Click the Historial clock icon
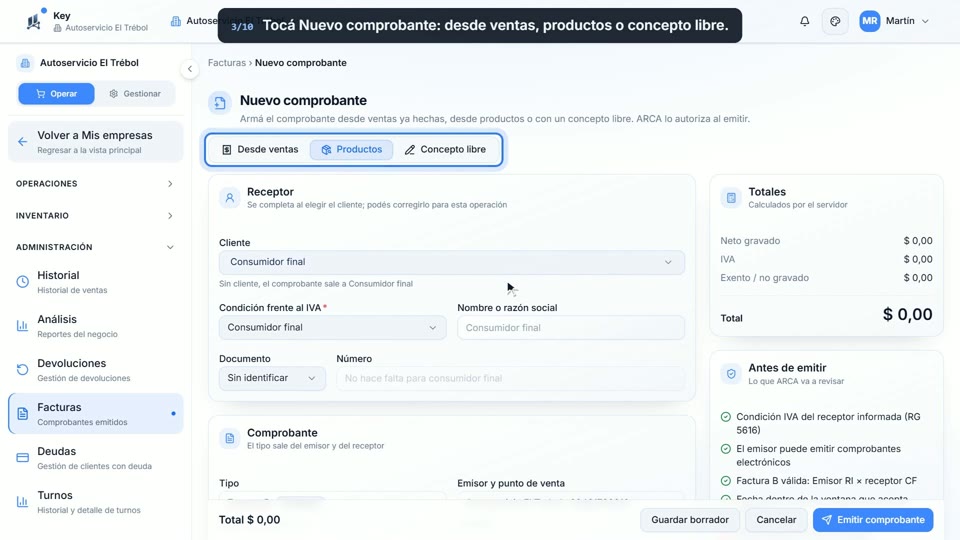The width and height of the screenshot is (960, 540). tap(23, 282)
